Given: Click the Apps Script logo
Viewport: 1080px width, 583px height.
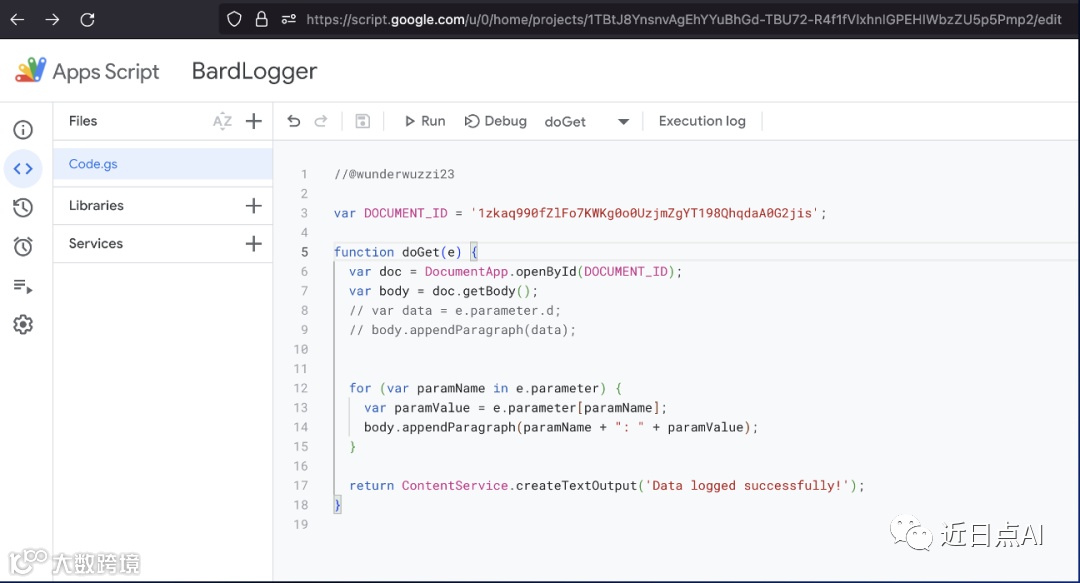Looking at the screenshot, I should (30, 70).
